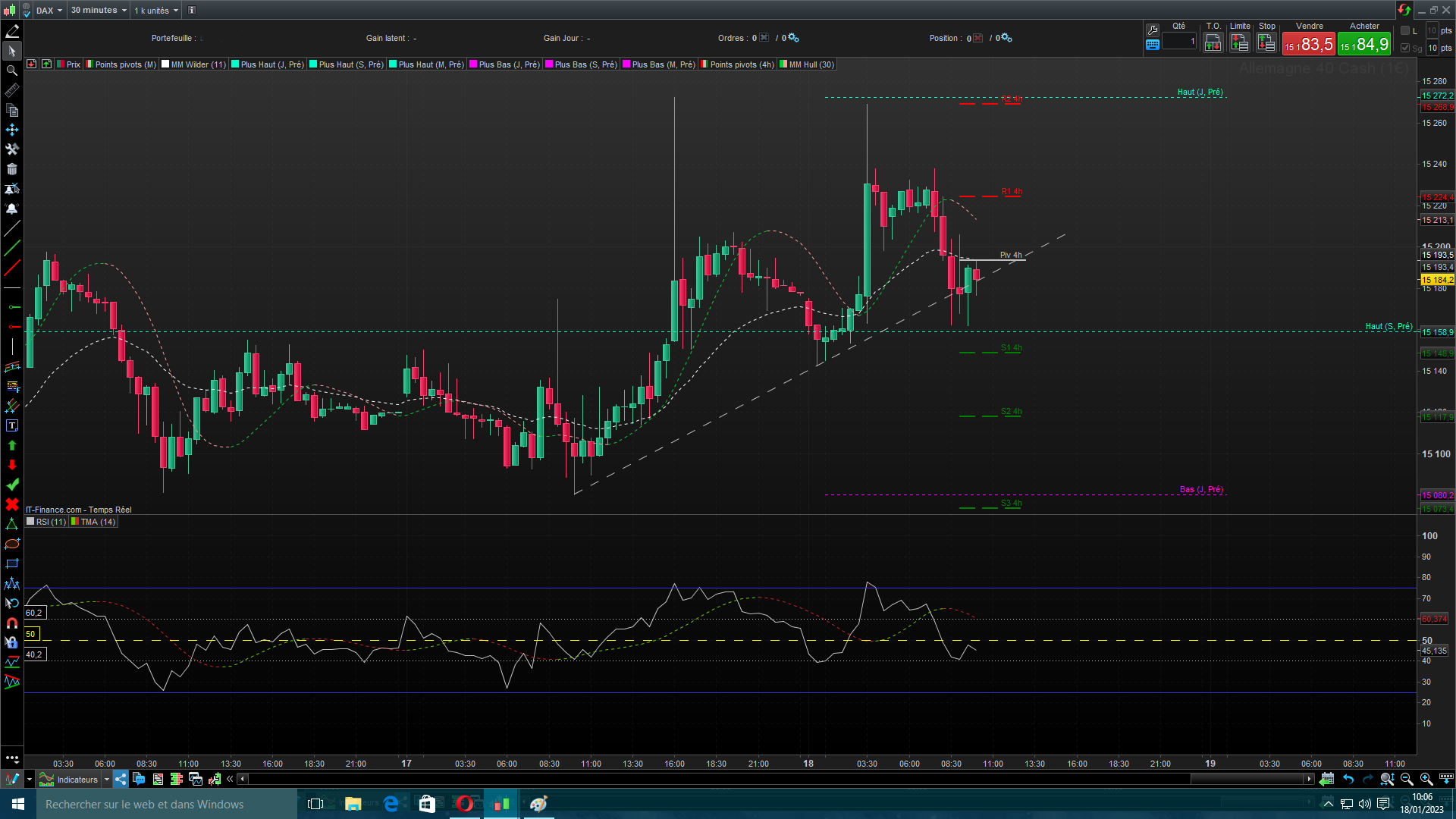Open the 30 minutes timeframe dropdown
The image size is (1456, 819).
[x=99, y=10]
